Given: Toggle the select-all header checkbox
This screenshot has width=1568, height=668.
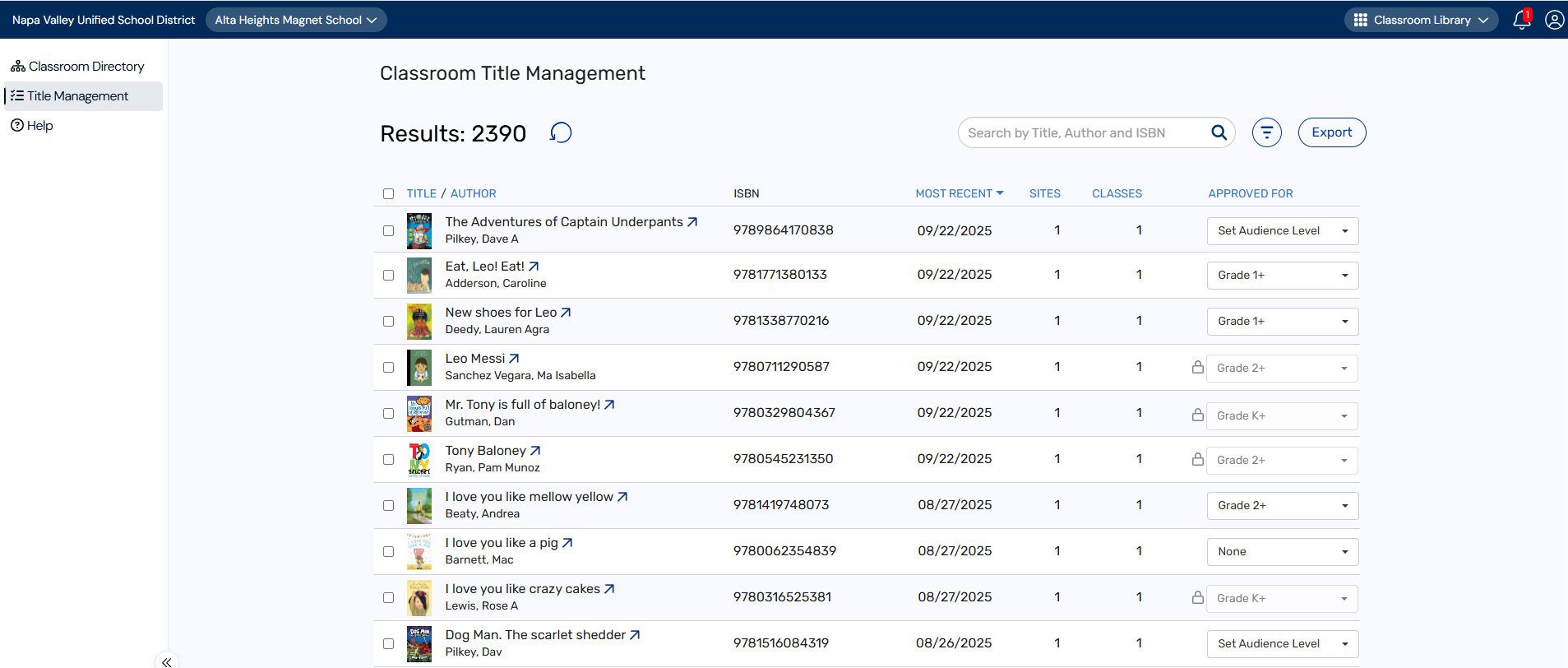Looking at the screenshot, I should (x=388, y=194).
